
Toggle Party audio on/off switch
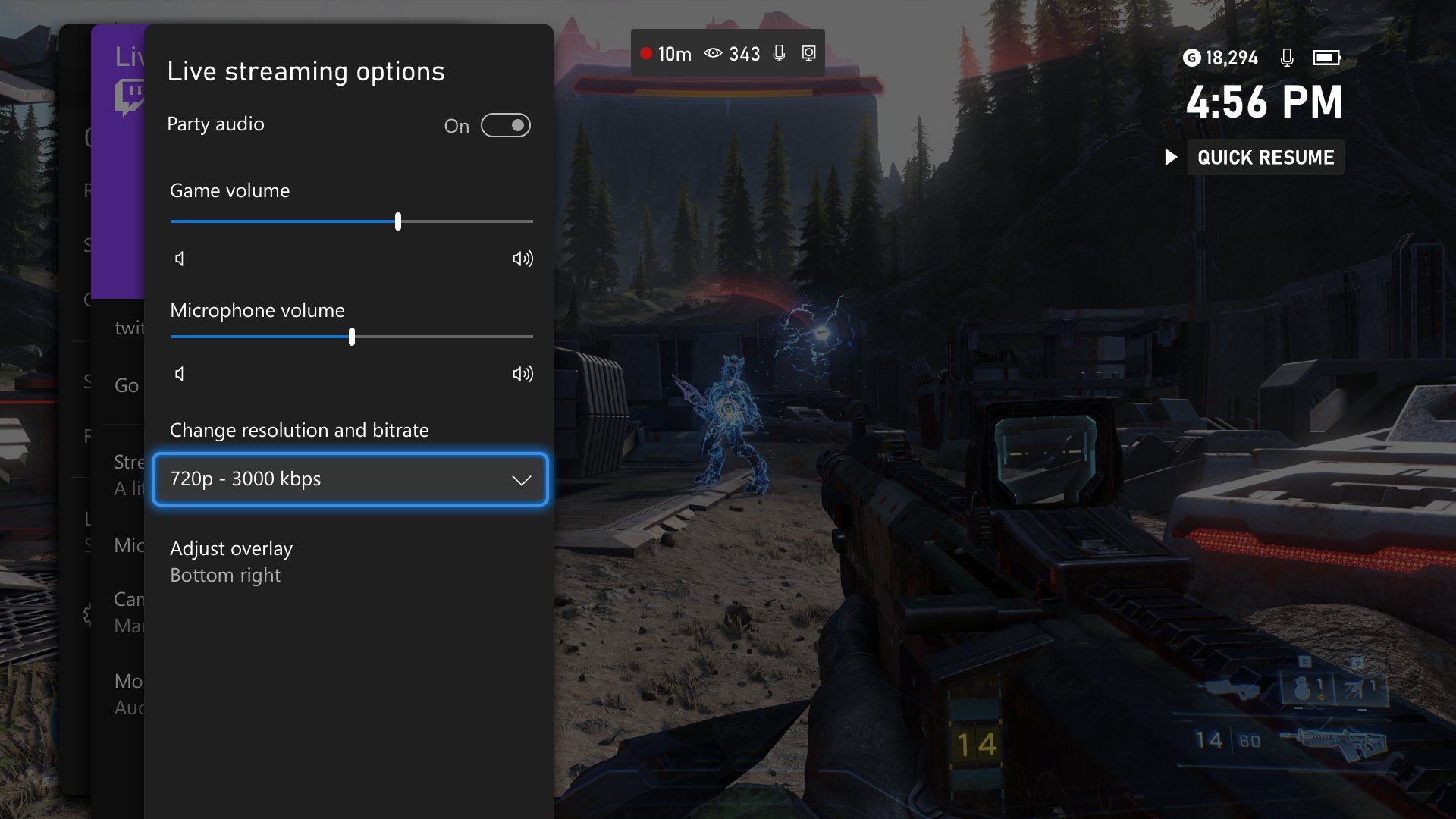[506, 125]
